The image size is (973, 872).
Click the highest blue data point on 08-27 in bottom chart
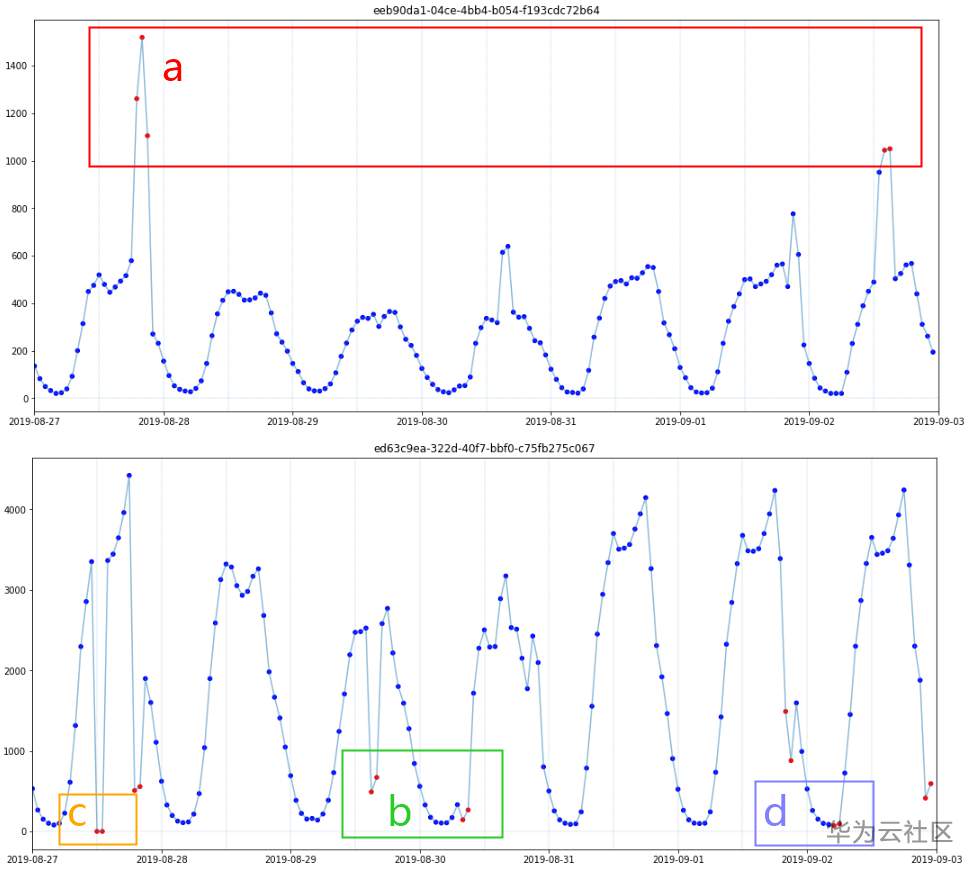[x=129, y=475]
